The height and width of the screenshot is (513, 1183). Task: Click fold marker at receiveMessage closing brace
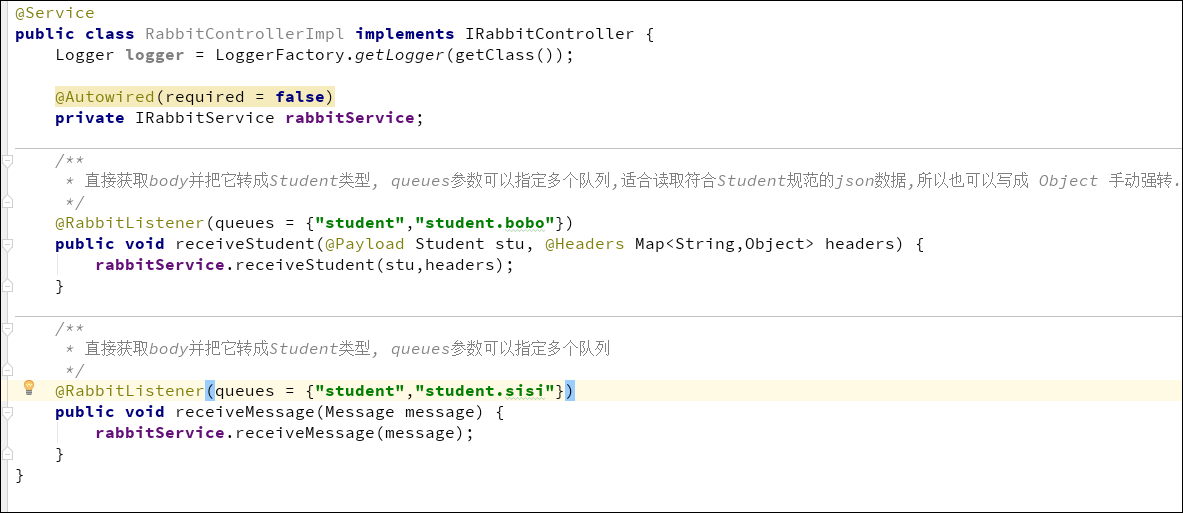pyautogui.click(x=8, y=454)
